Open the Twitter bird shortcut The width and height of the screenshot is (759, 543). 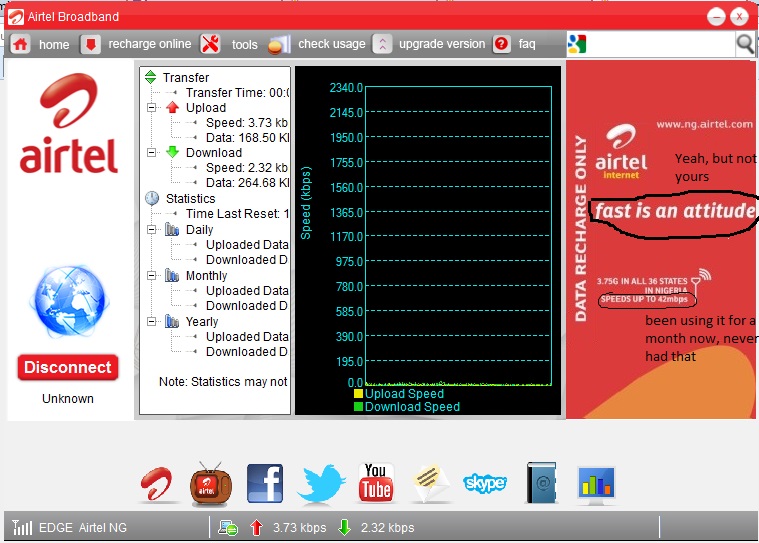coord(320,484)
